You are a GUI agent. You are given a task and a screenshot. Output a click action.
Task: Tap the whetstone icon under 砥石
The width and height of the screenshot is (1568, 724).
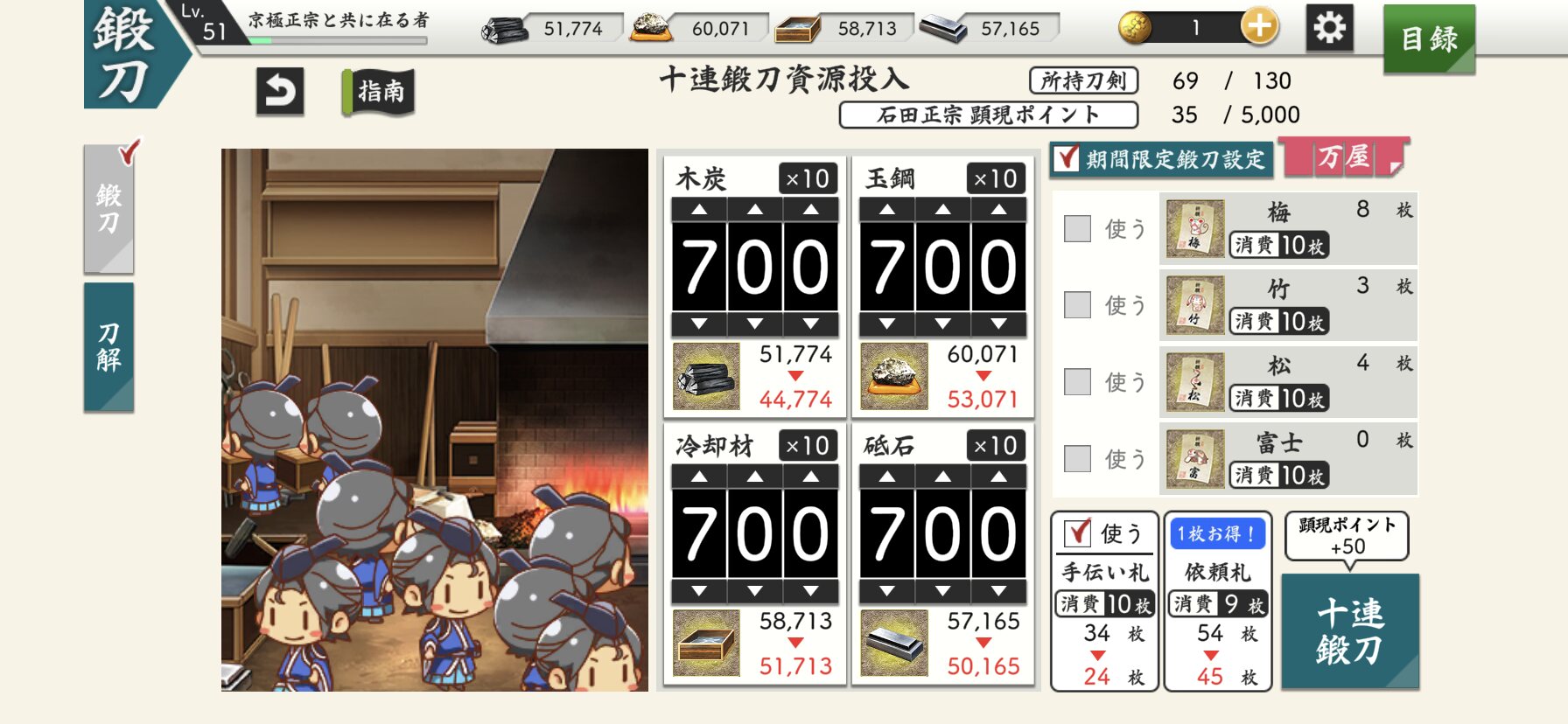tap(894, 644)
